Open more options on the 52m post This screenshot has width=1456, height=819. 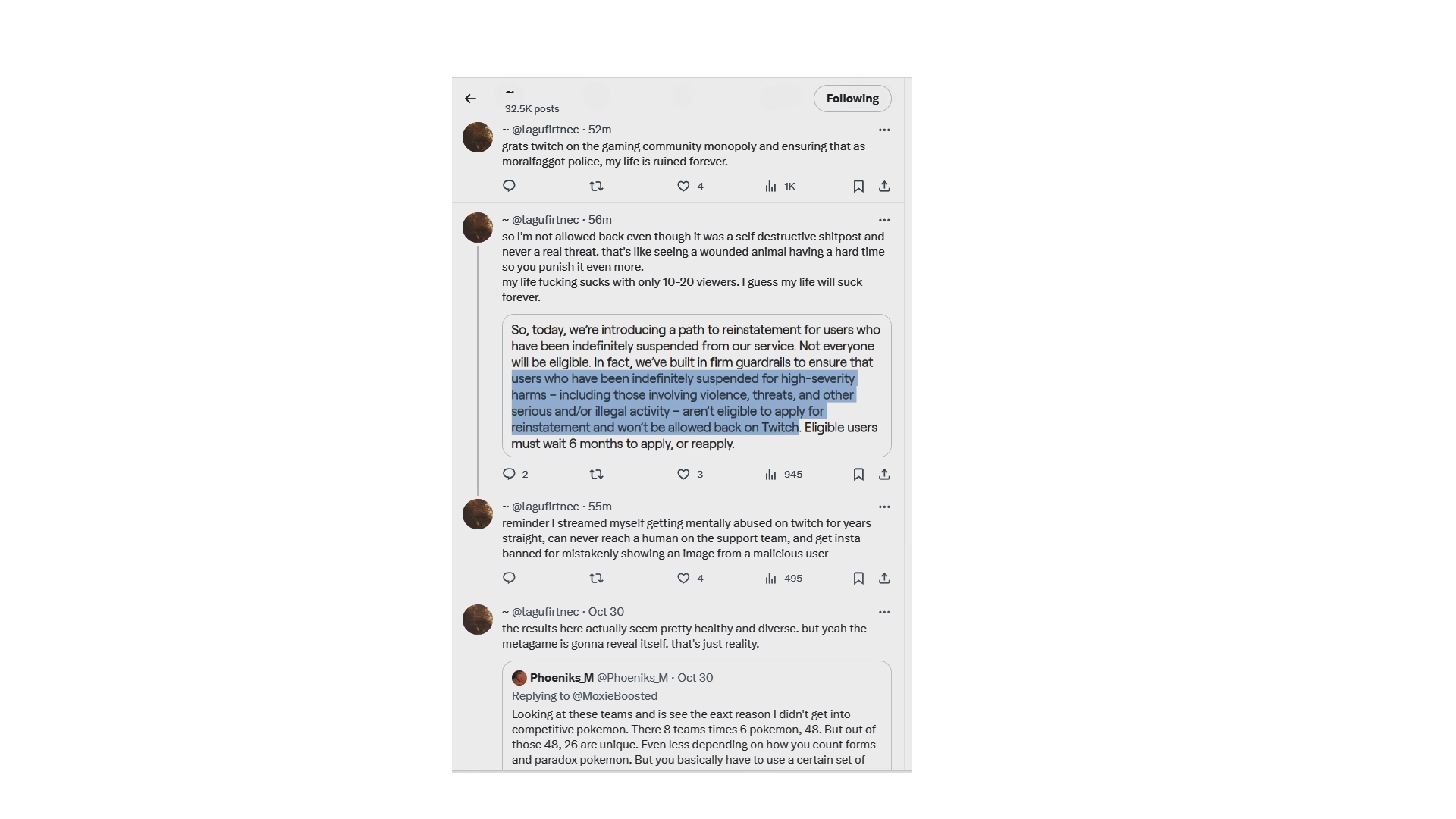point(884,130)
